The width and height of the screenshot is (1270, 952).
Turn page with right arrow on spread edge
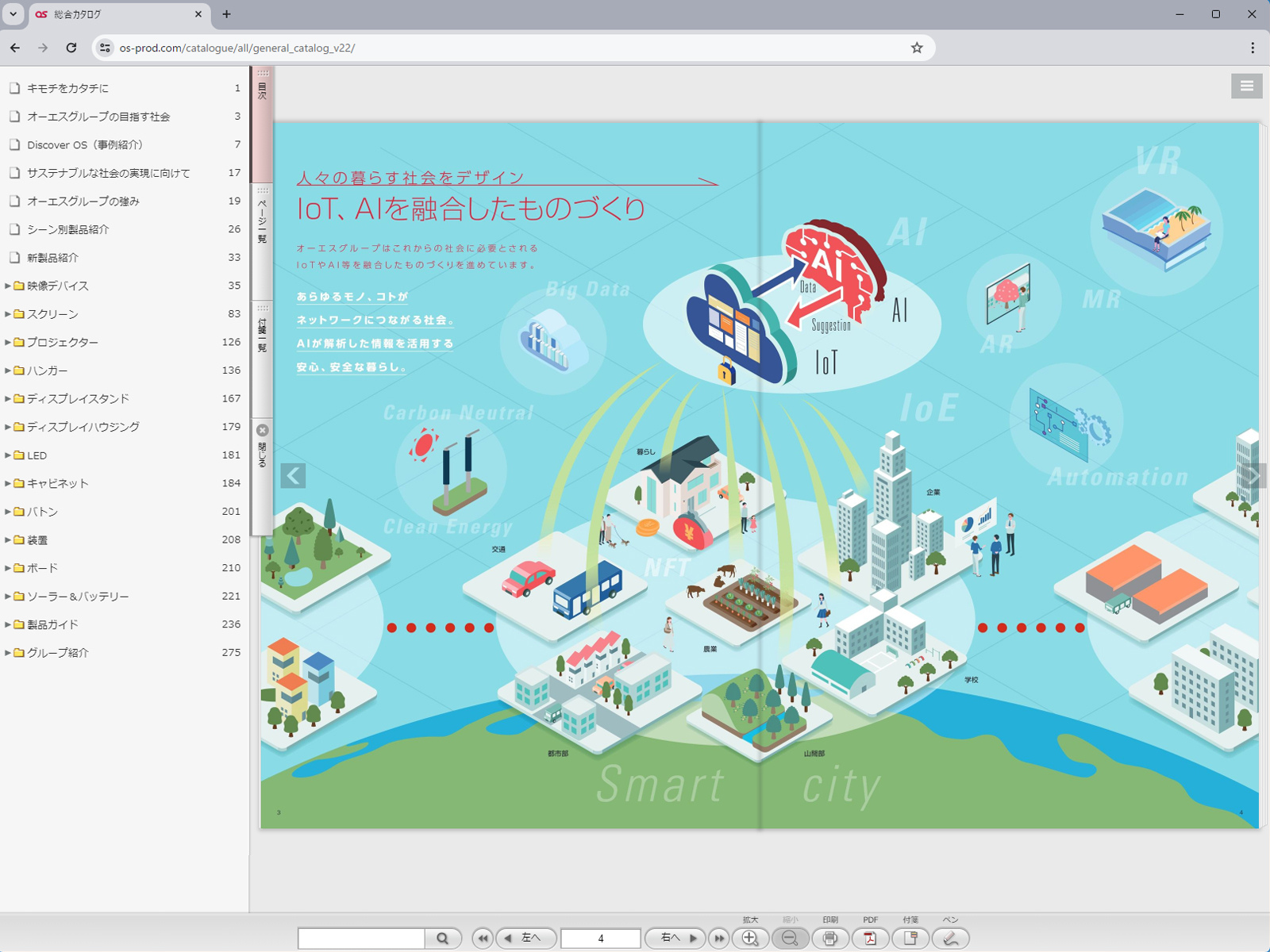point(1254,476)
